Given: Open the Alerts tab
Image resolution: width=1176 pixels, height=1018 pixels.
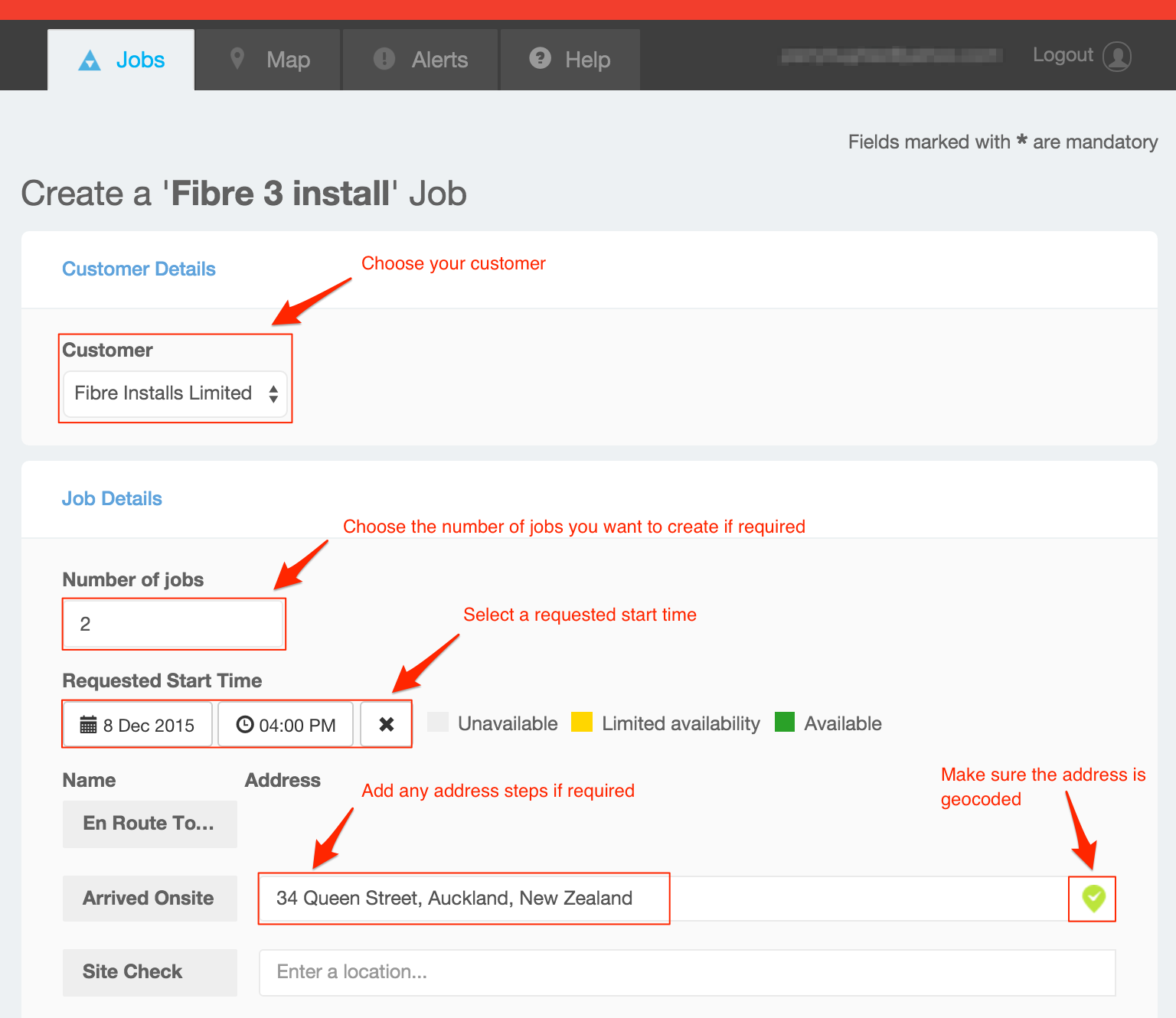Looking at the screenshot, I should pos(420,60).
